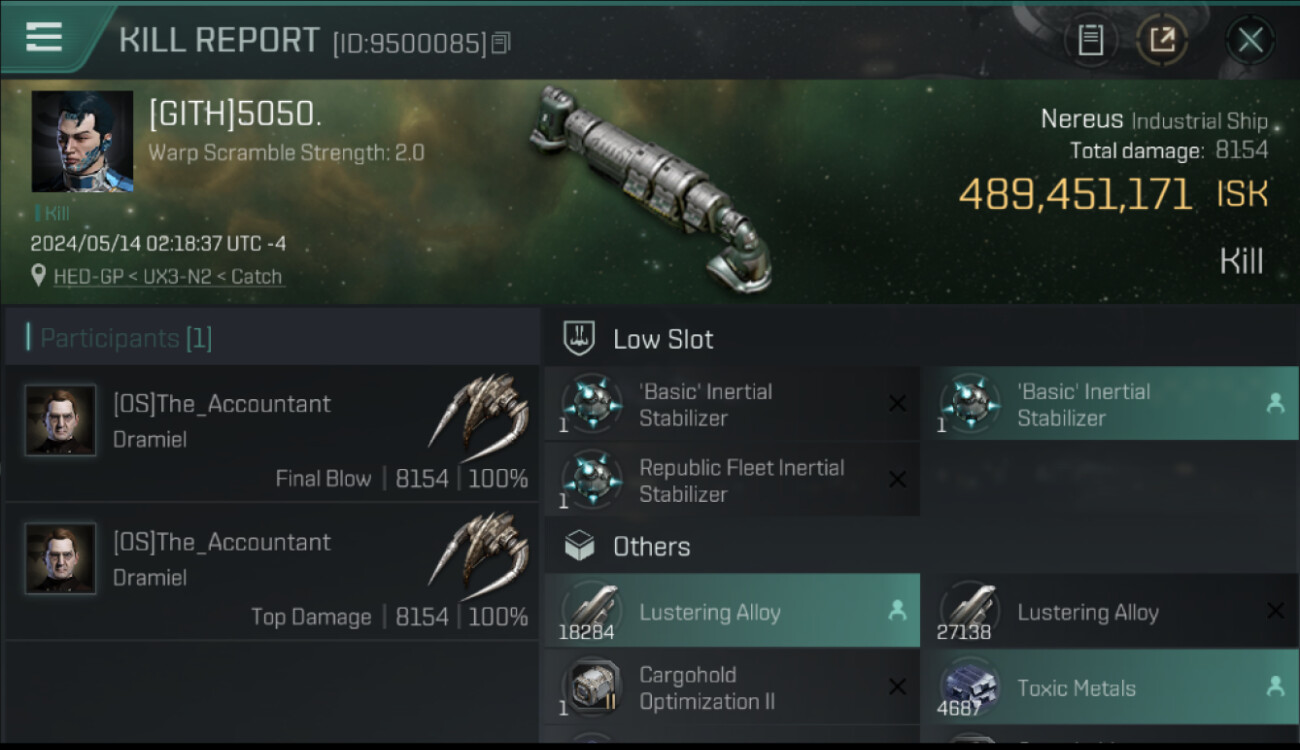
Task: Open the hamburger menu
Action: click(x=44, y=37)
